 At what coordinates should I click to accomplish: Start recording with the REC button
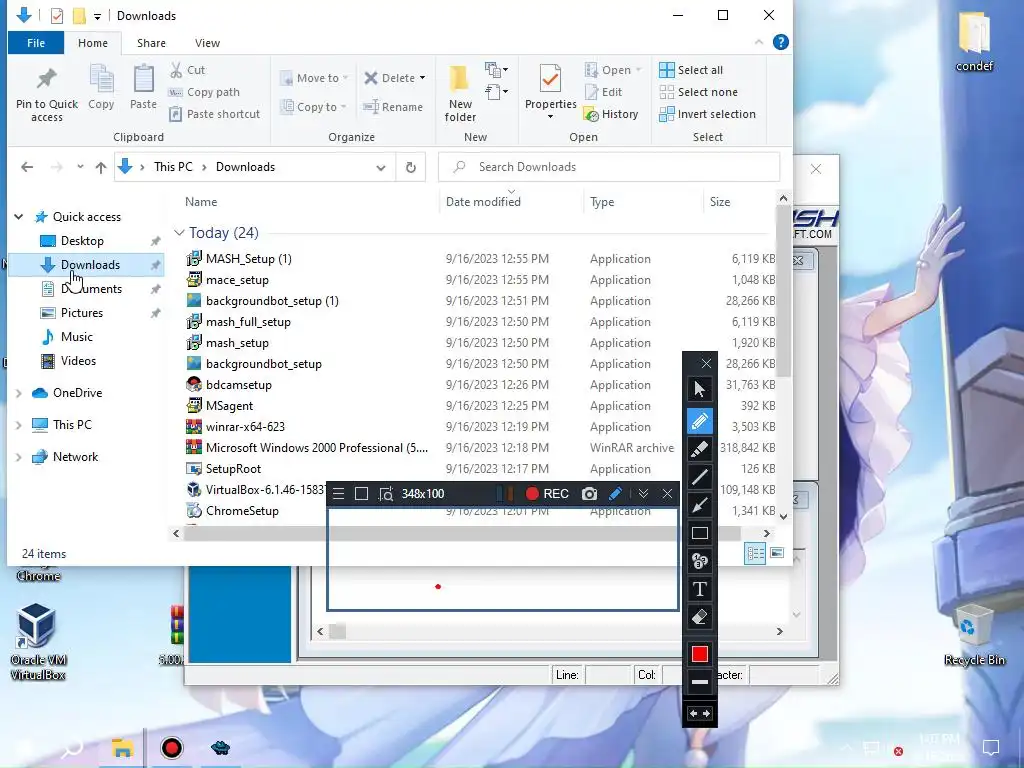pyautogui.click(x=547, y=494)
